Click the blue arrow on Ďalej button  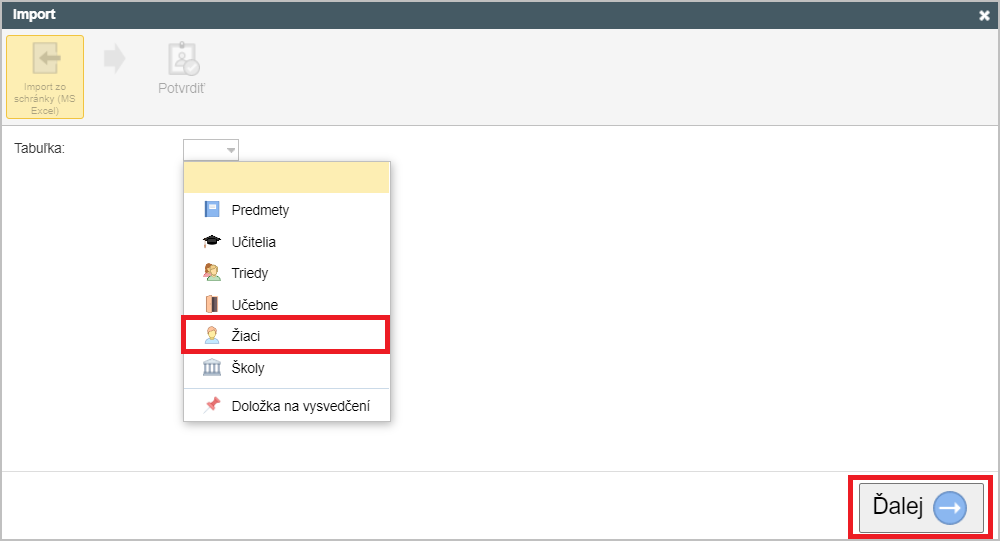[x=950, y=508]
